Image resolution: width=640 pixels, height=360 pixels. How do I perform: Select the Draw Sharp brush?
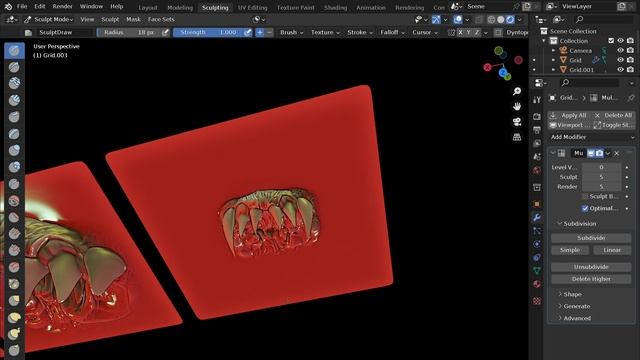point(14,67)
